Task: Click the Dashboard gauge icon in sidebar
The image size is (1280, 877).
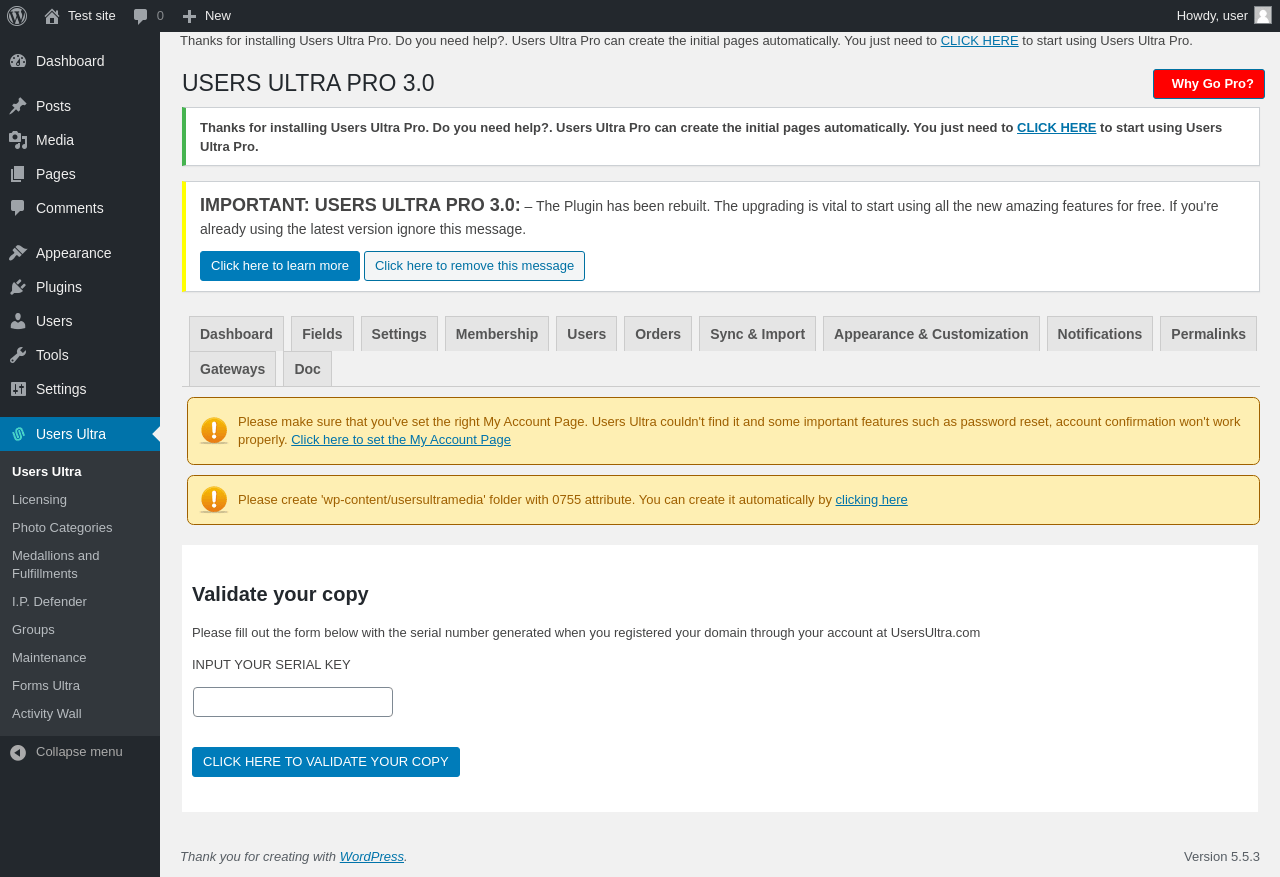Action: point(18,61)
